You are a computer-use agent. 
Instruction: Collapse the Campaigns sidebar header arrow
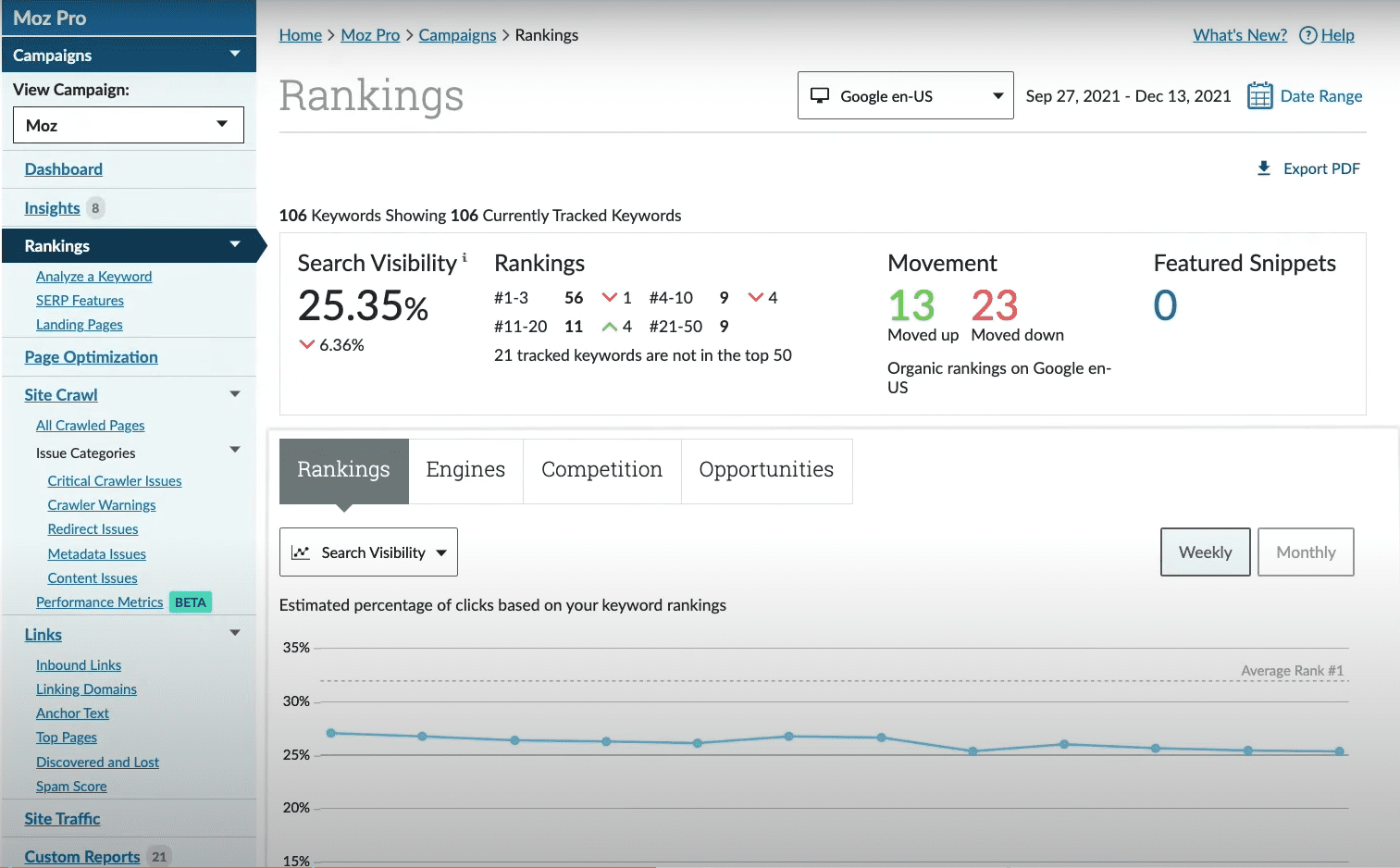(235, 55)
